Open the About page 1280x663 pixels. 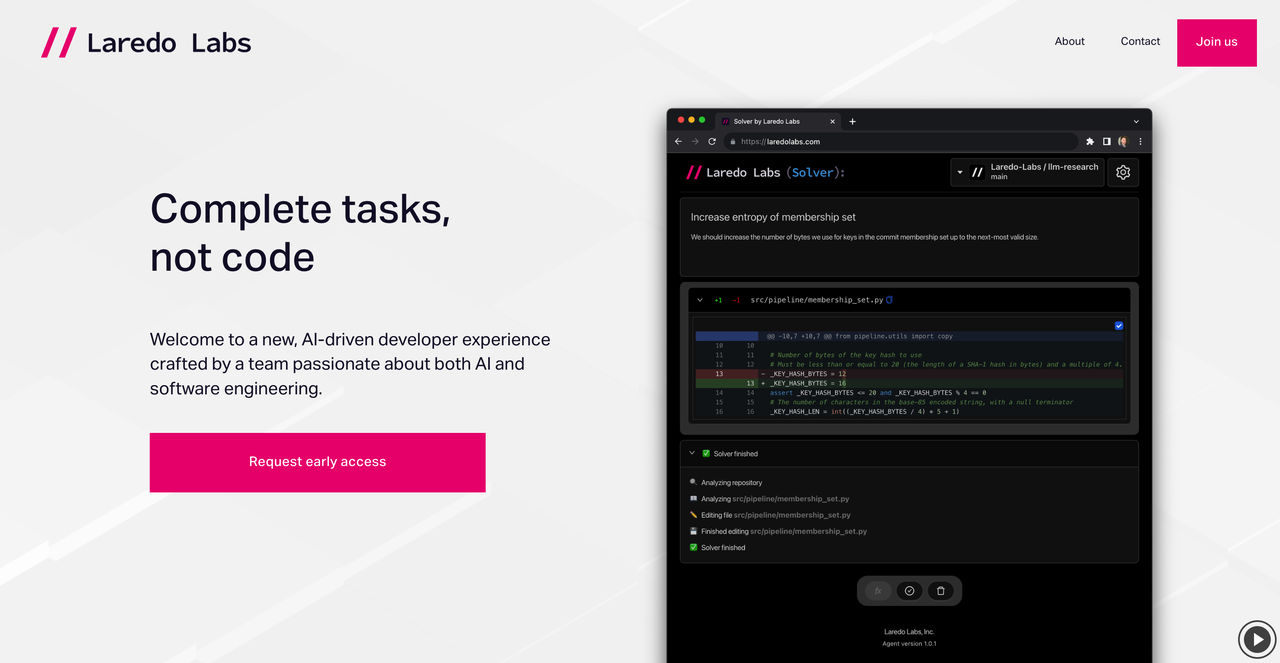point(1069,41)
